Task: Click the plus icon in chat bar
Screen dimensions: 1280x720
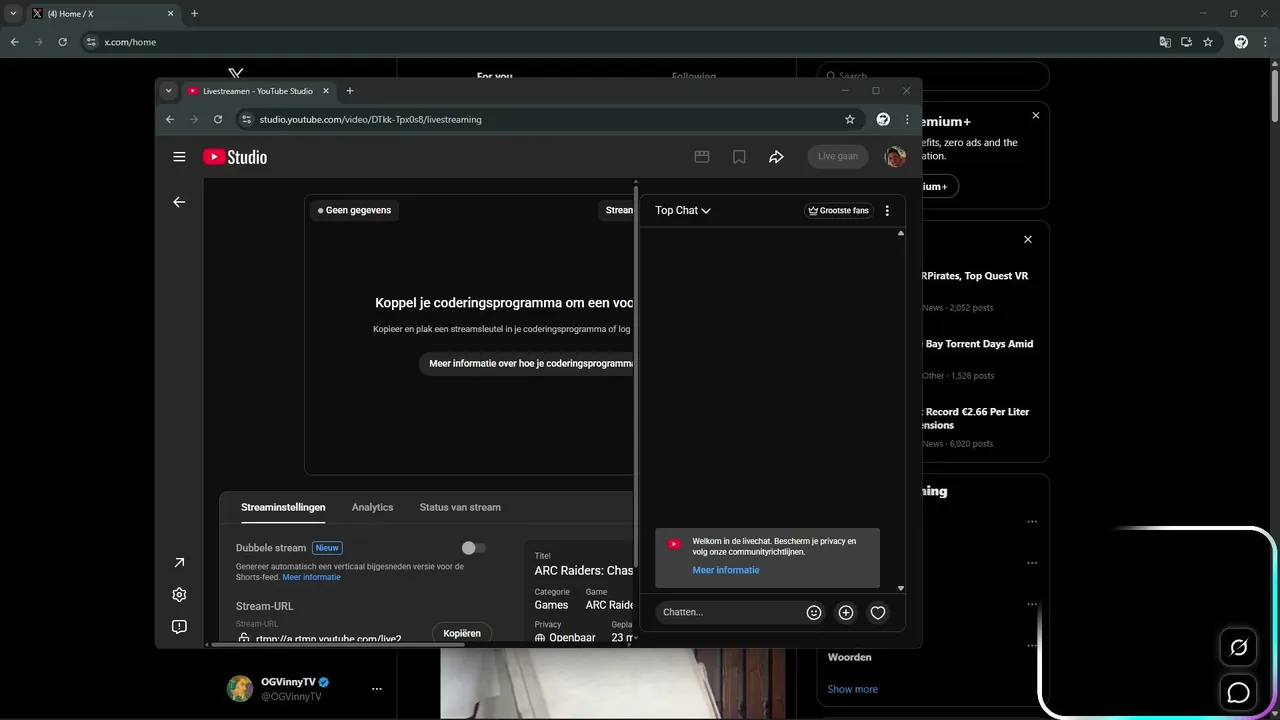Action: [x=846, y=612]
